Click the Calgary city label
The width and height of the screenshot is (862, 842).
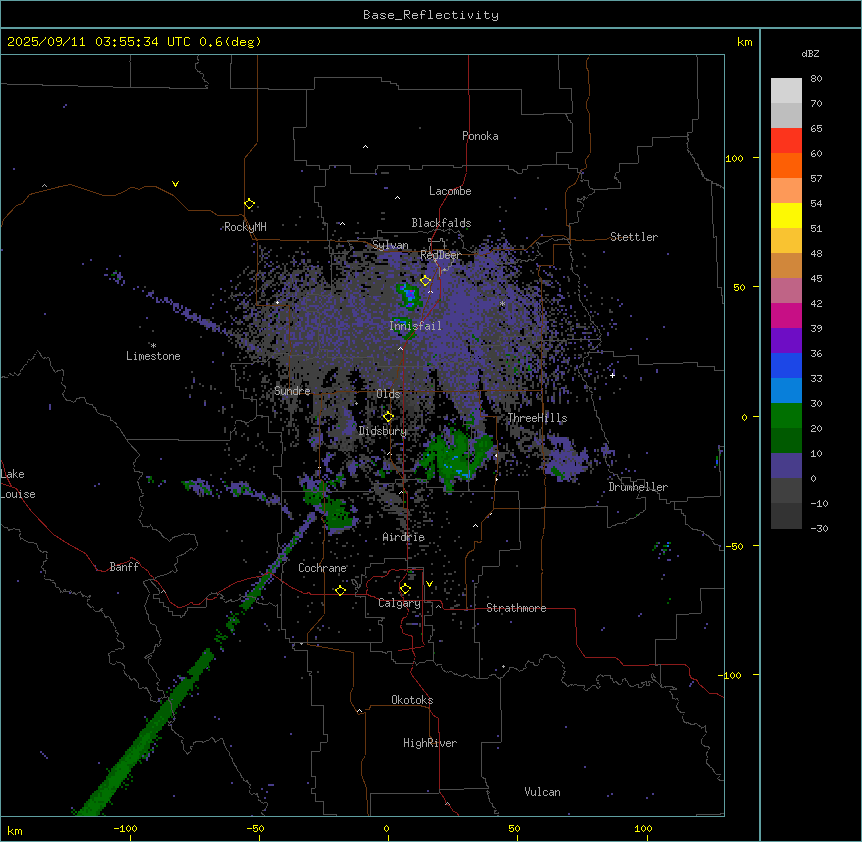pyautogui.click(x=399, y=603)
